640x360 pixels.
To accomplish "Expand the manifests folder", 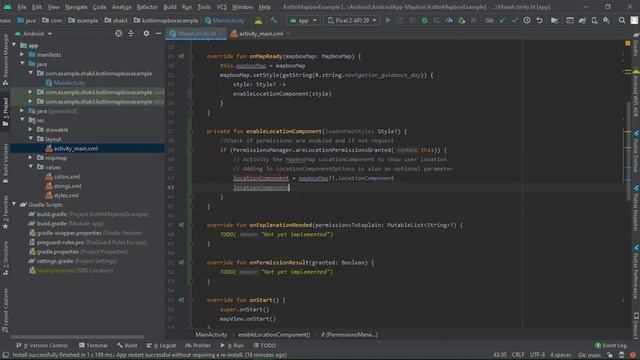I will [22, 55].
